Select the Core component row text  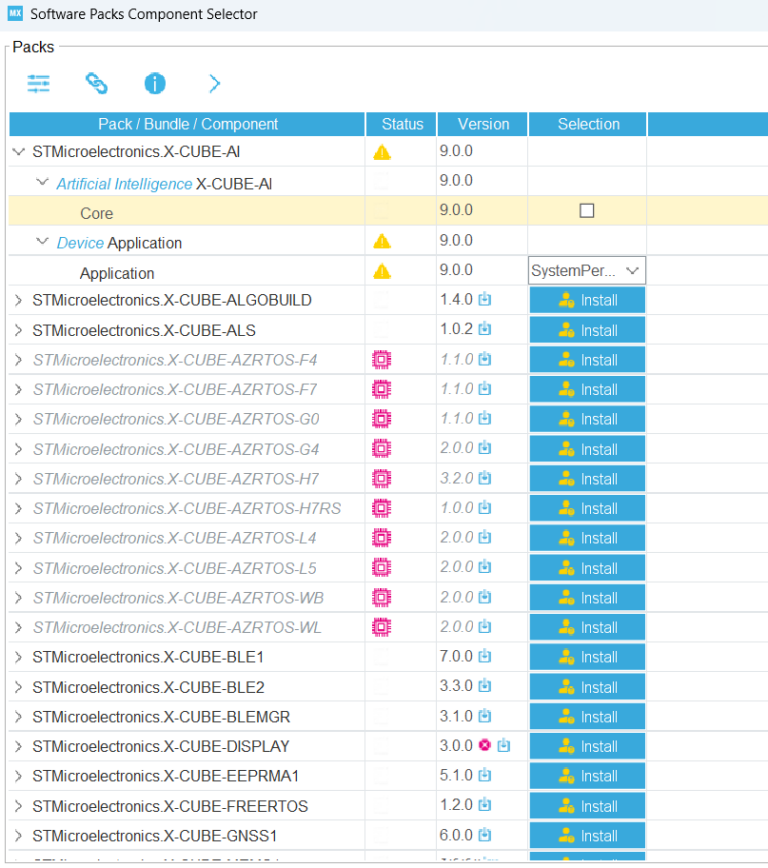pos(96,213)
